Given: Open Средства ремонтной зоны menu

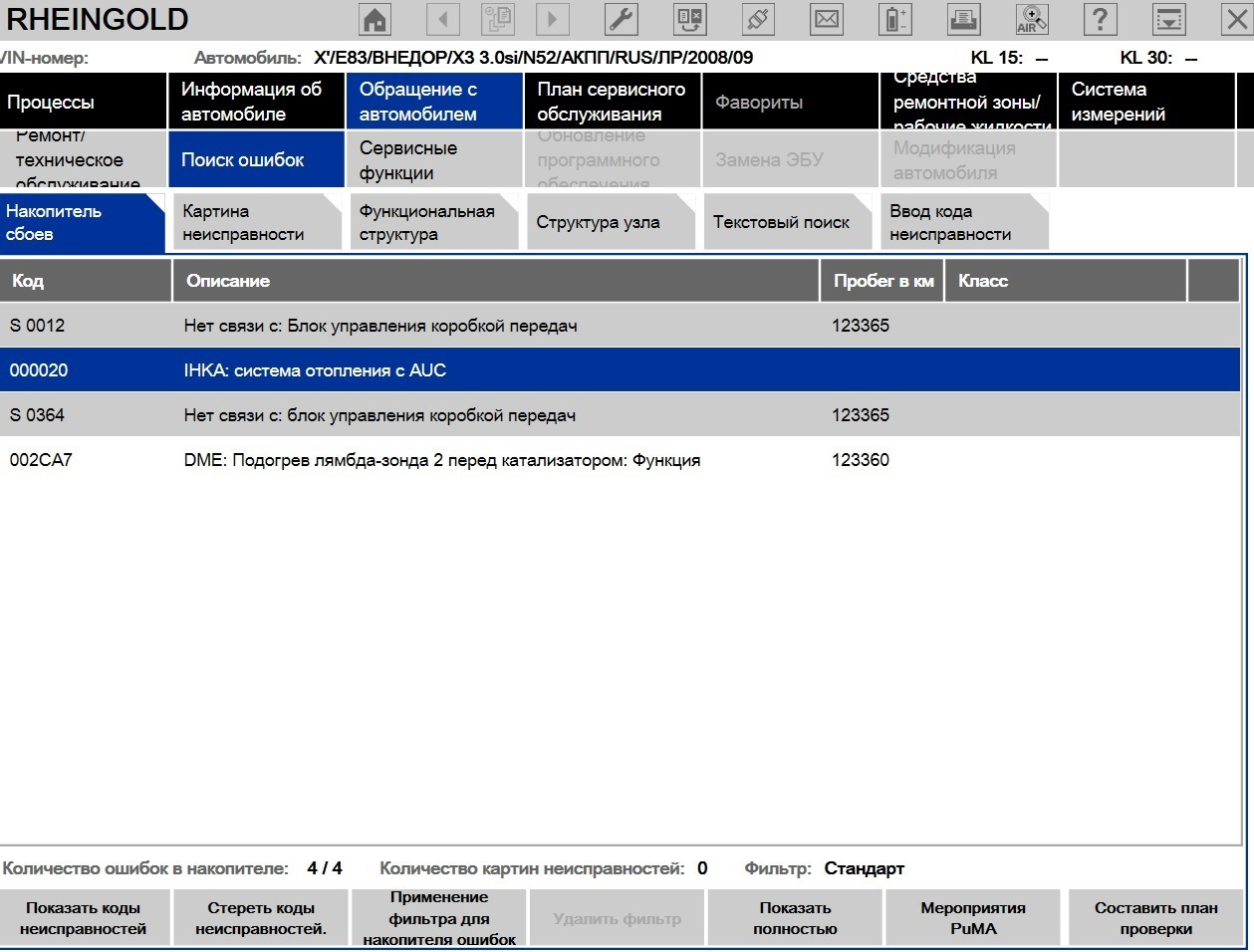Looking at the screenshot, I should pos(968,102).
